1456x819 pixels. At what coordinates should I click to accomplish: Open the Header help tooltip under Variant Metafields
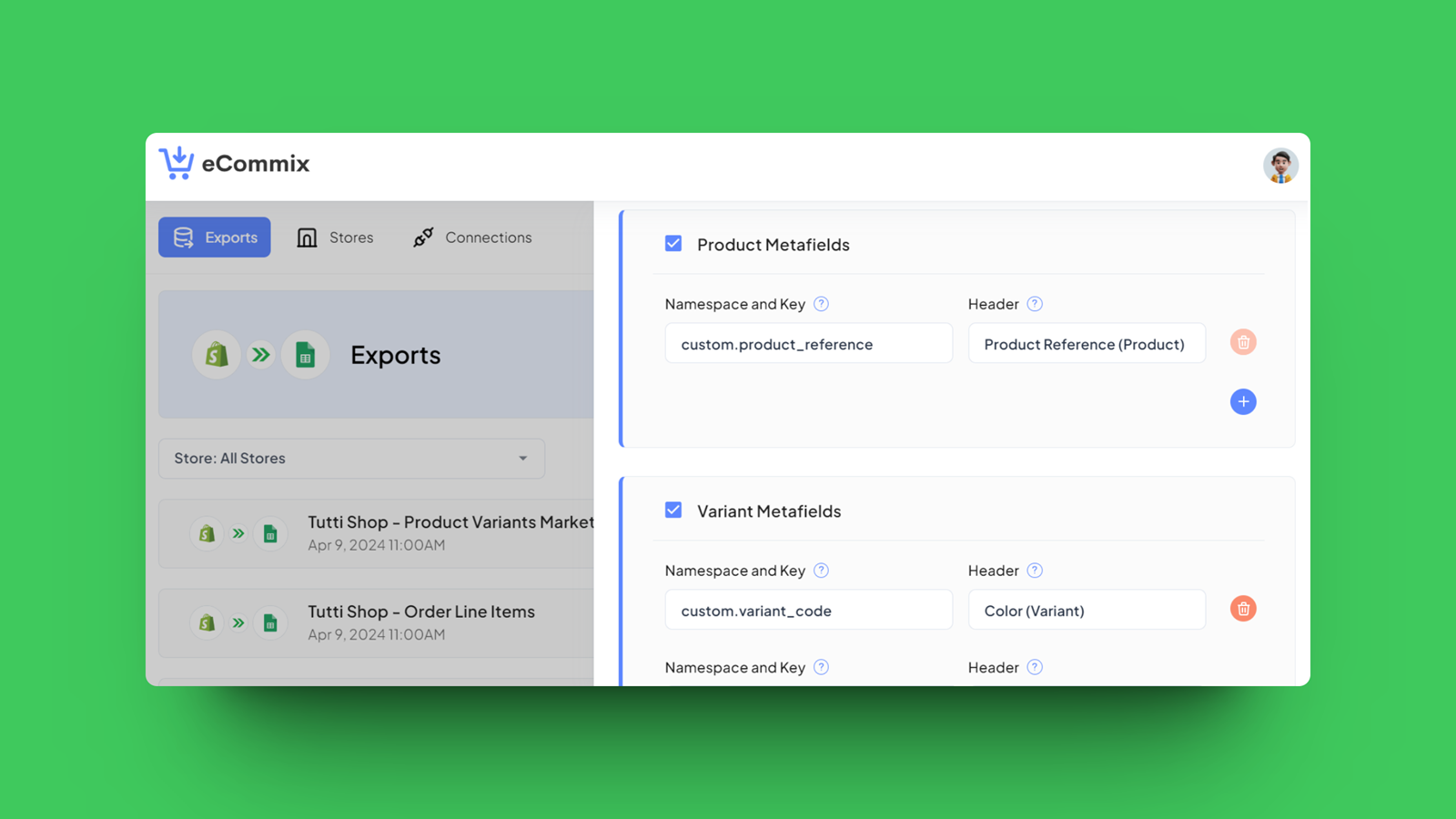(1035, 571)
